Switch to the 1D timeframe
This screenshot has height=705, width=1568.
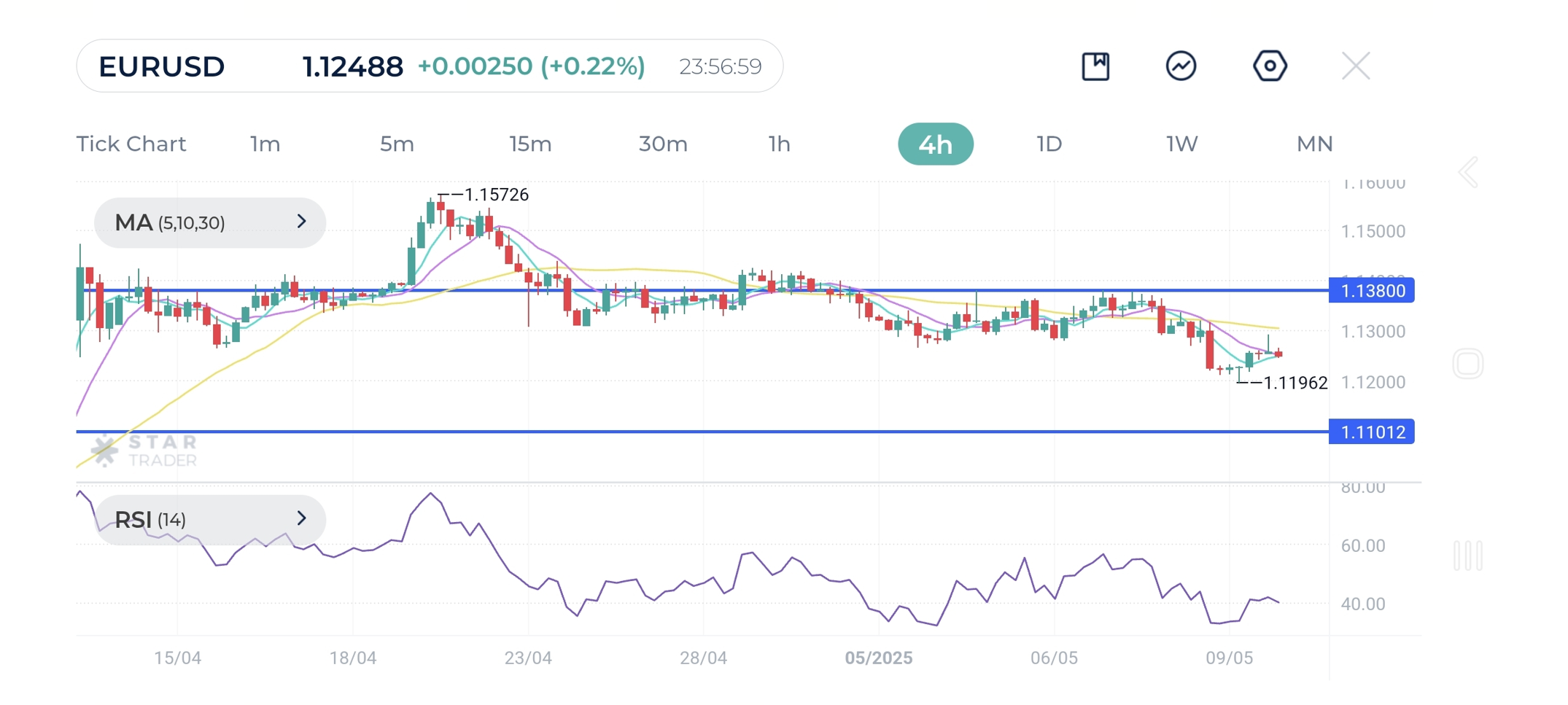1049,144
